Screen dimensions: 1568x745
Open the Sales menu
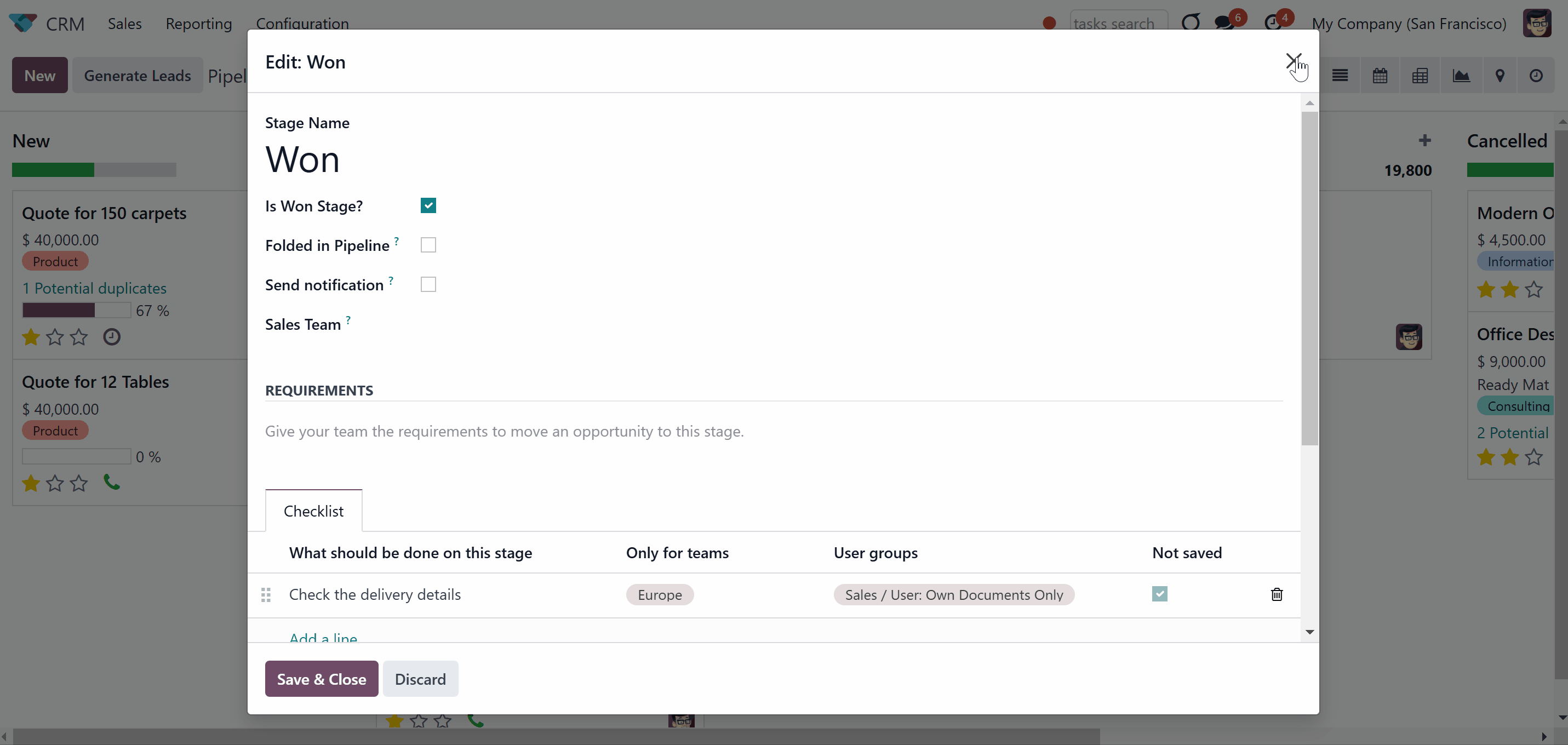pyautogui.click(x=125, y=23)
